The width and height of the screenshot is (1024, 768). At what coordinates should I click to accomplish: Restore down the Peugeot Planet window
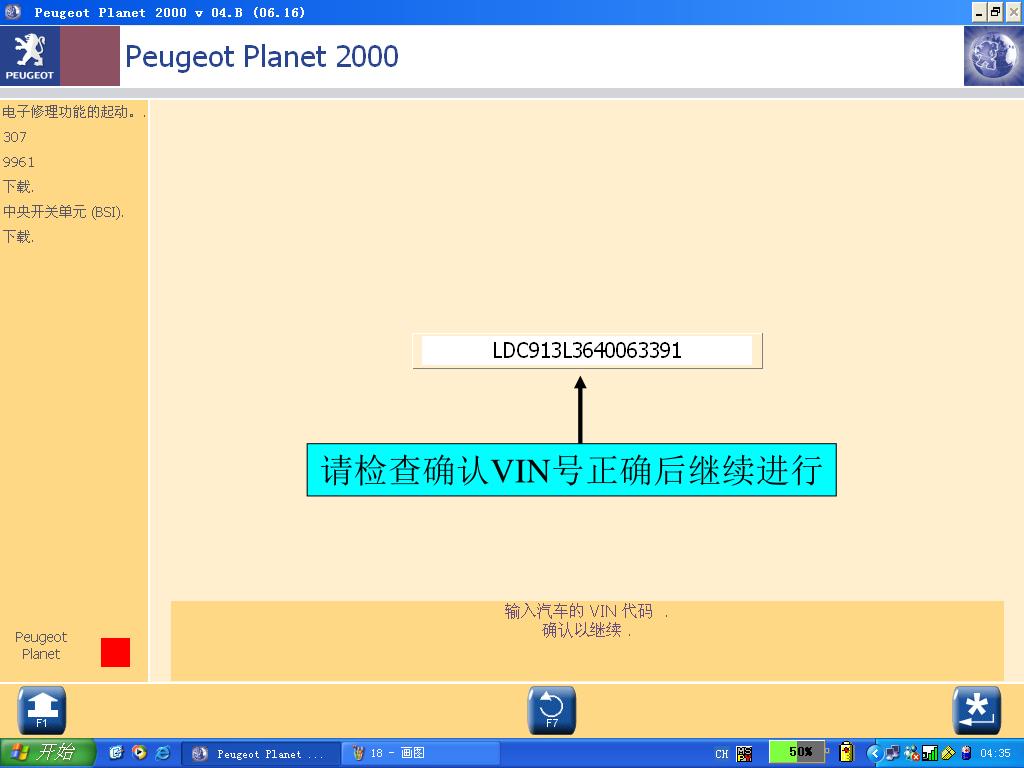pos(995,12)
